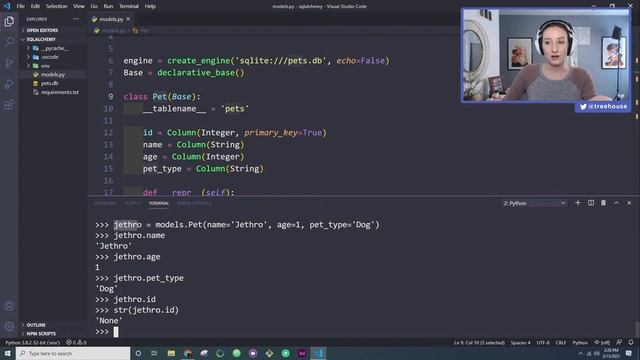Click the feedback icon in status bar
This screenshot has height=360, width=640.
click(x=619, y=342)
